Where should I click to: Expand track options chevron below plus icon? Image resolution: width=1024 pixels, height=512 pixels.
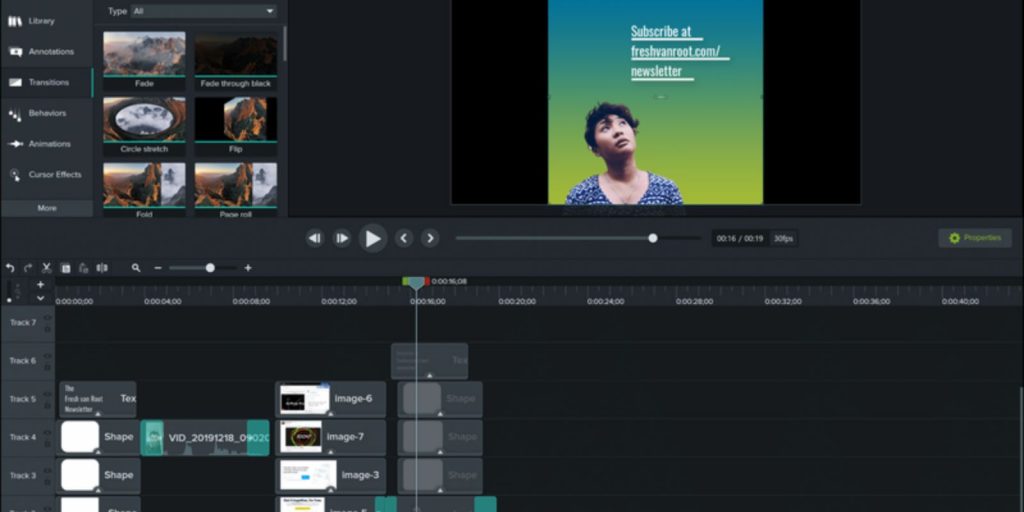pyautogui.click(x=40, y=298)
